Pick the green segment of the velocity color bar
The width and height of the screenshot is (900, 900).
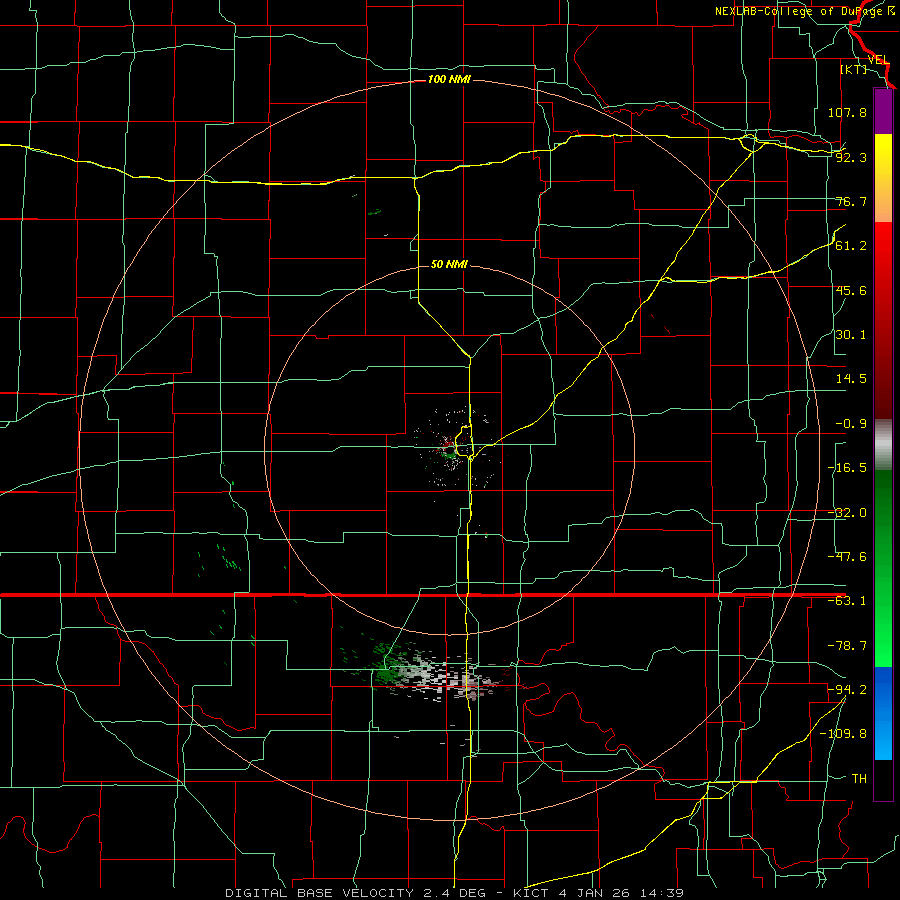[883, 568]
